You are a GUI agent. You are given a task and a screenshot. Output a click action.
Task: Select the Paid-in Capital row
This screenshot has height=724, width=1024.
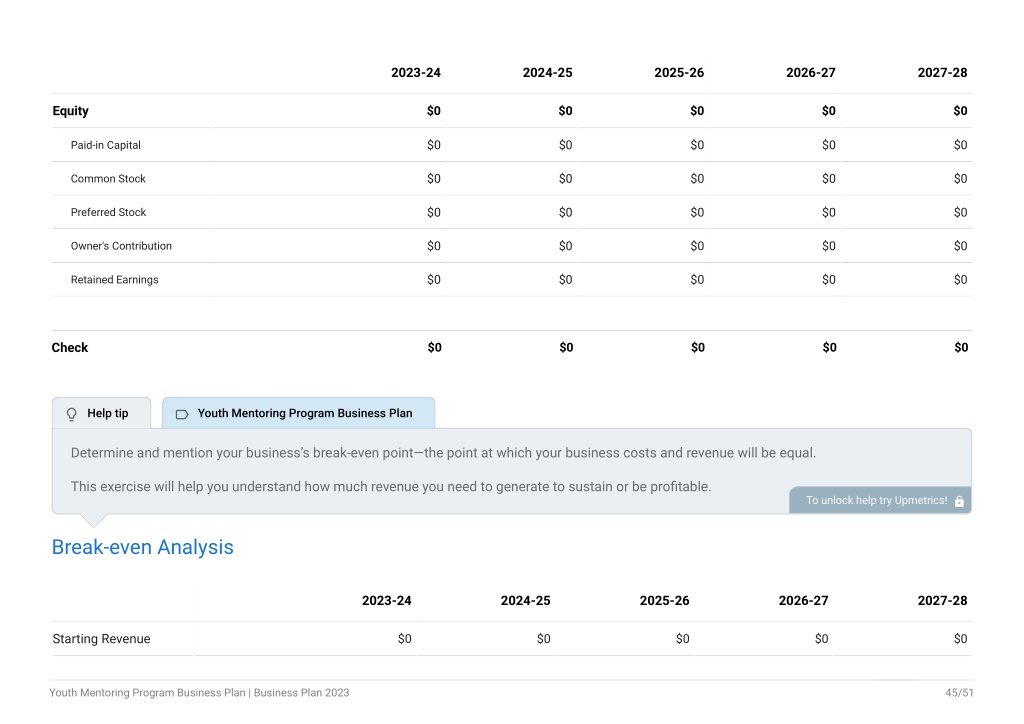511,145
